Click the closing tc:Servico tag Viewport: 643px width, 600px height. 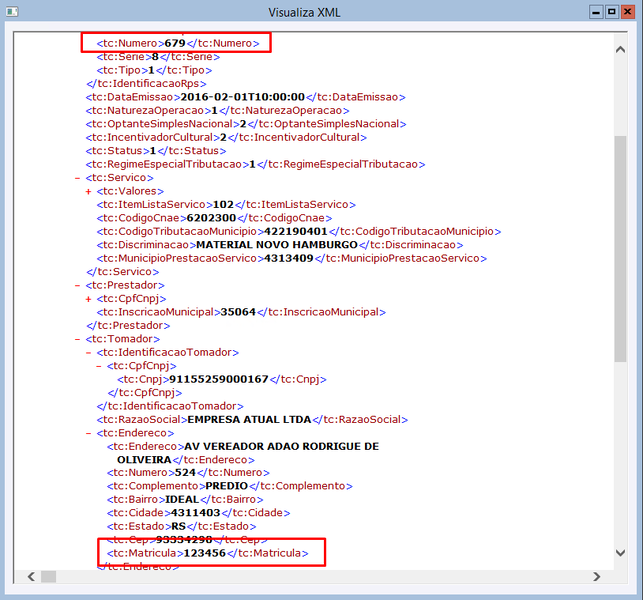click(123, 272)
